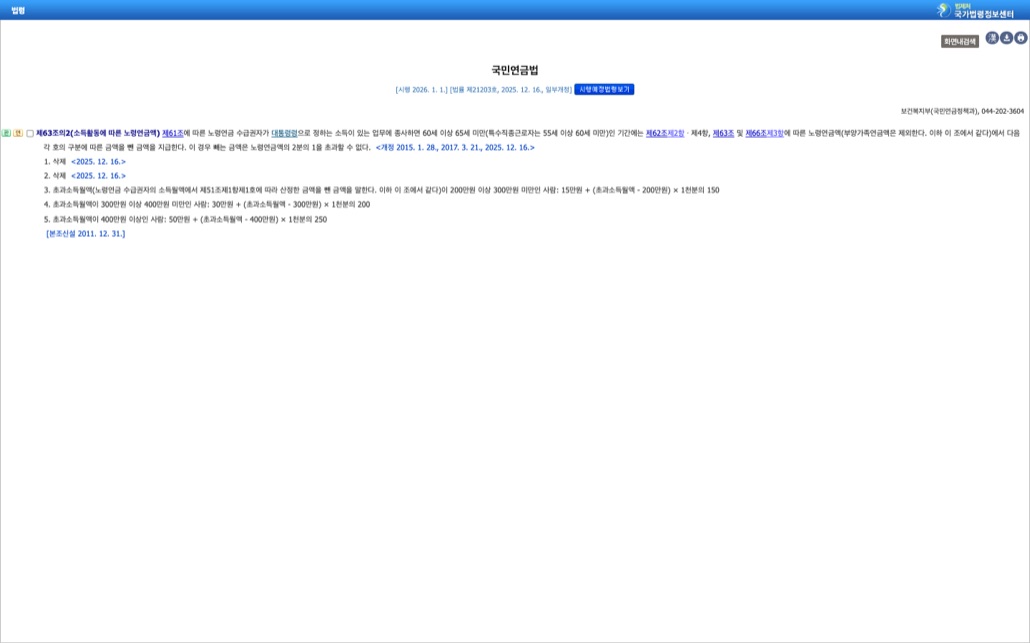
Task: Open the 대통령령 link
Action: pyautogui.click(x=284, y=133)
